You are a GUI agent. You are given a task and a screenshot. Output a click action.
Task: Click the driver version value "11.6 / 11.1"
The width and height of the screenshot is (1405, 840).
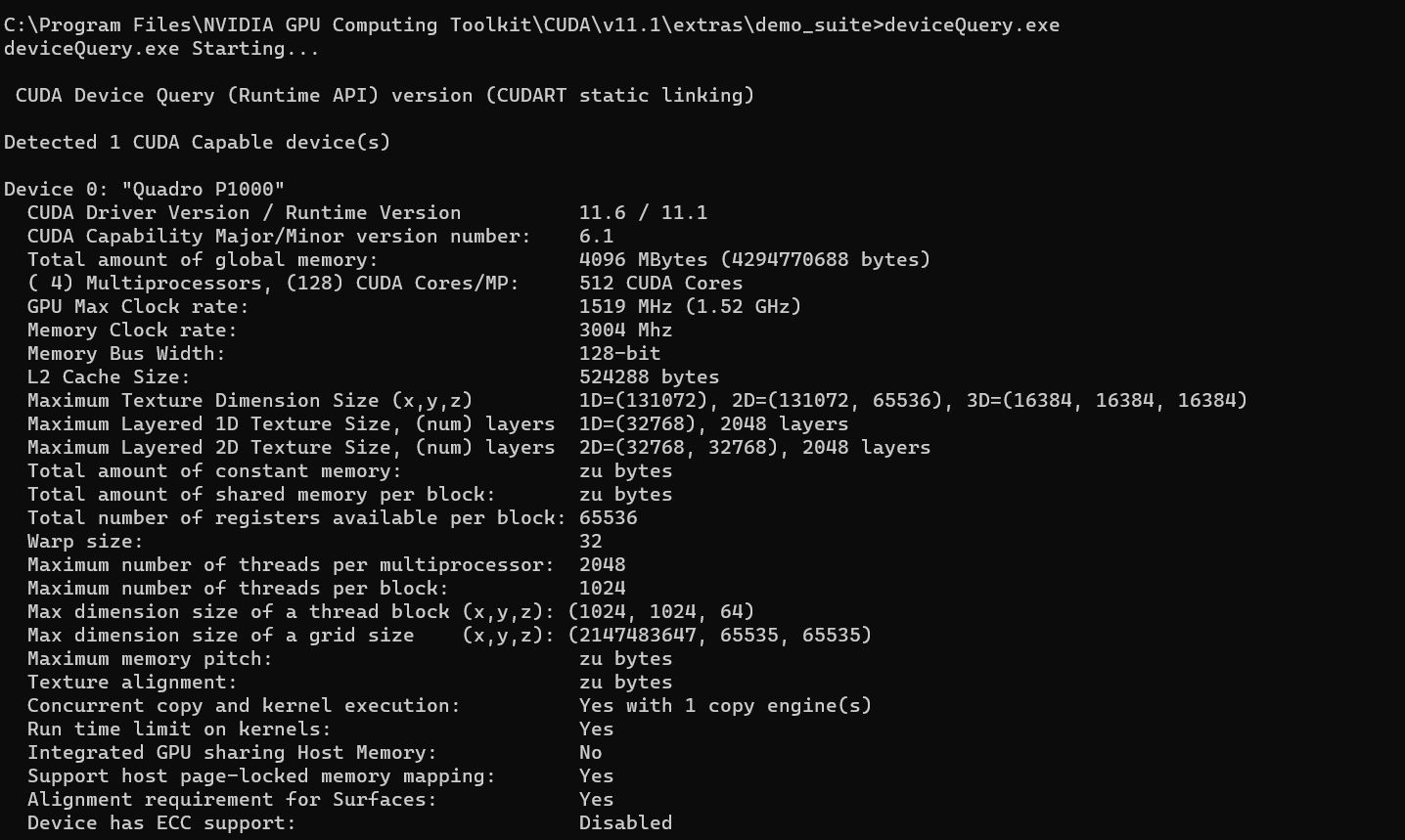[643, 212]
